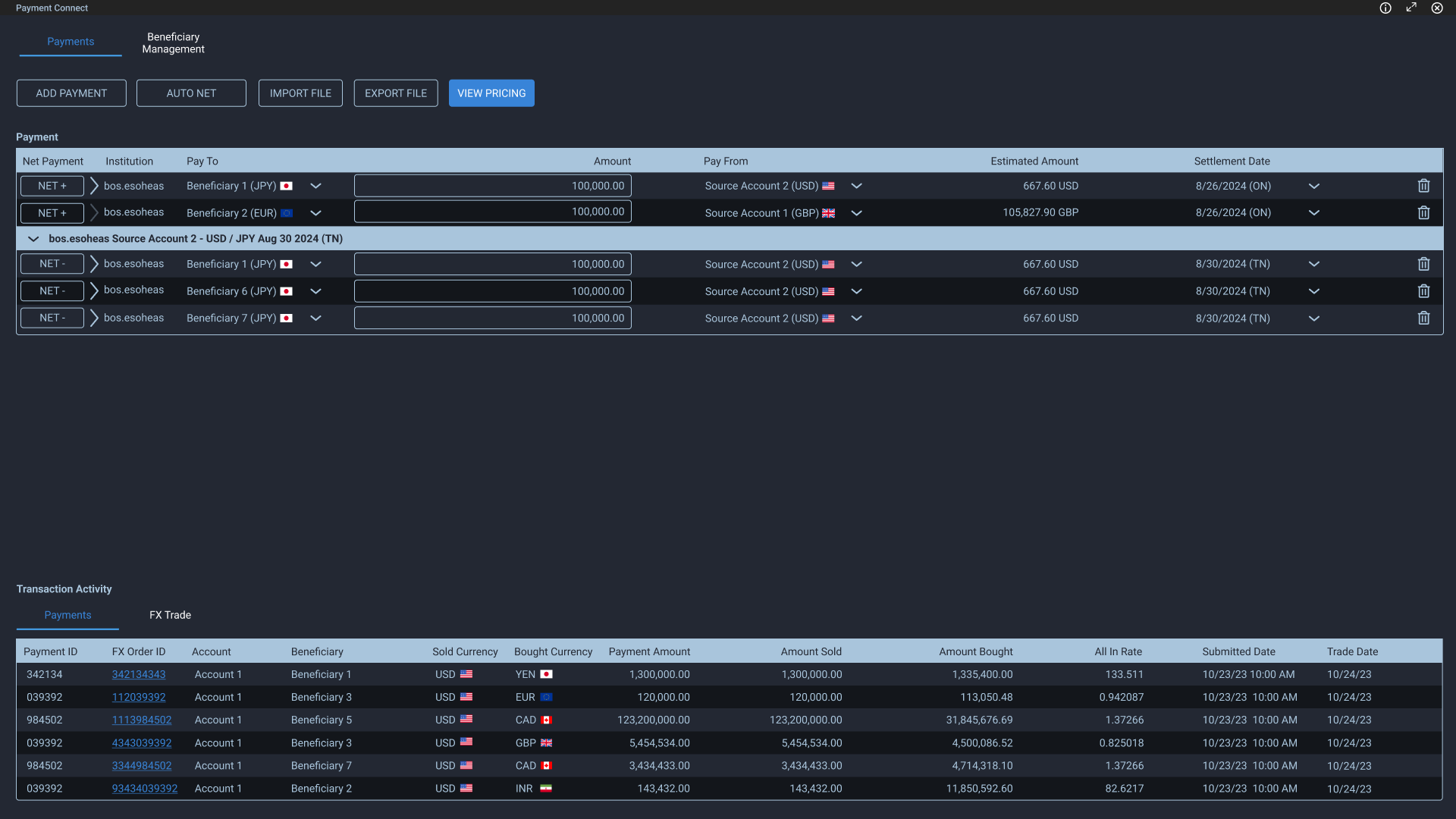Open Pay From dropdown showing Source Account 2
Viewport: 1456px width, 819px height.
[x=856, y=186]
